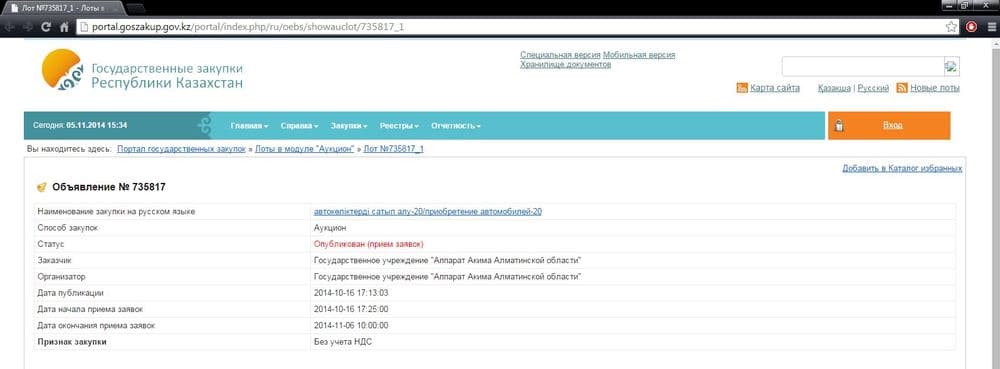Click the site search input field
This screenshot has height=369, width=1000.
coord(863,66)
